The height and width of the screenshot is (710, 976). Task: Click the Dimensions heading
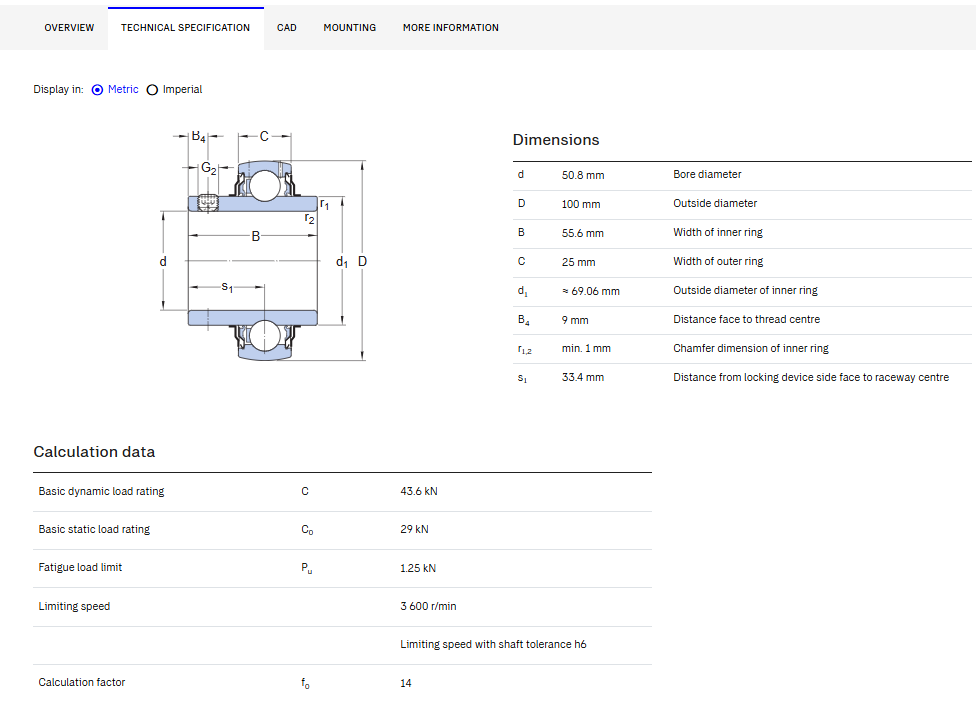(556, 140)
